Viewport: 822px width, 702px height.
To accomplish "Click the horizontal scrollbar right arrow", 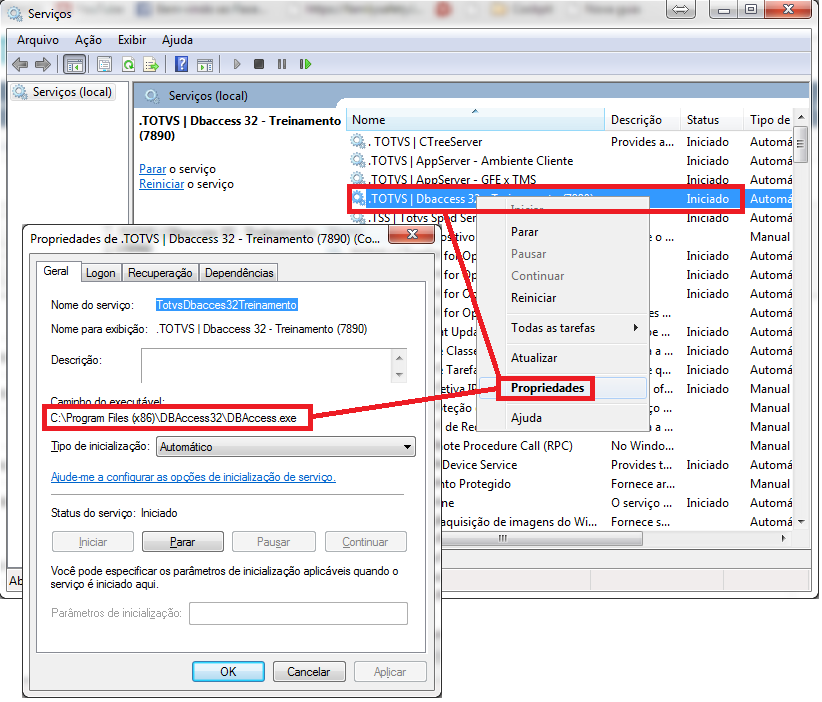I will pyautogui.click(x=784, y=539).
